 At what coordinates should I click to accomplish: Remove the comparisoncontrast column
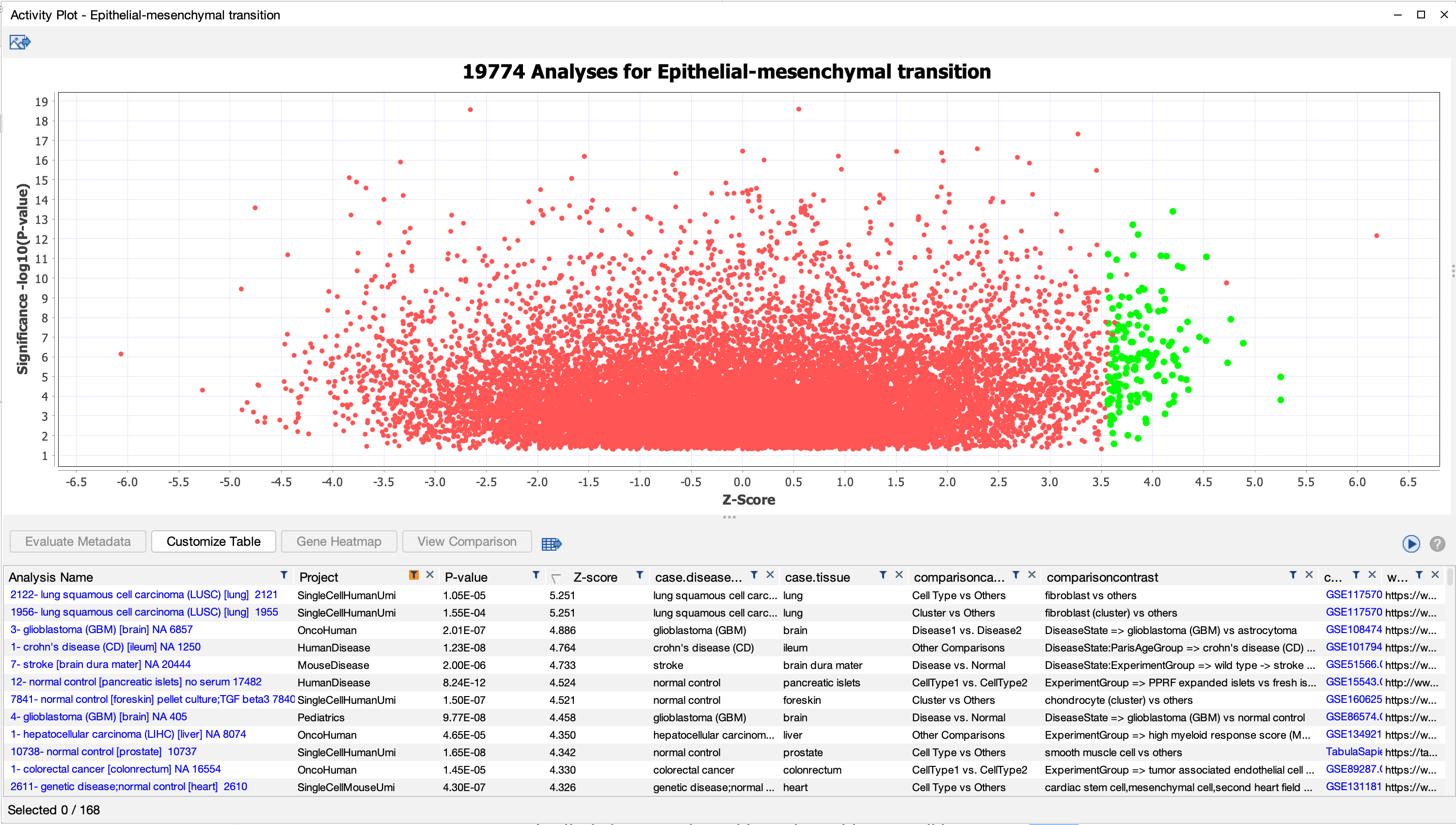1309,575
